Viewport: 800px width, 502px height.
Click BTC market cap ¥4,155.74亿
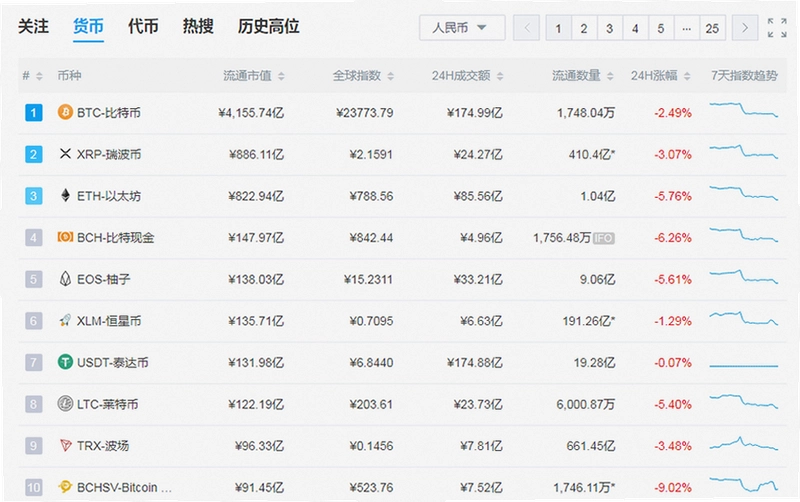pyautogui.click(x=251, y=113)
